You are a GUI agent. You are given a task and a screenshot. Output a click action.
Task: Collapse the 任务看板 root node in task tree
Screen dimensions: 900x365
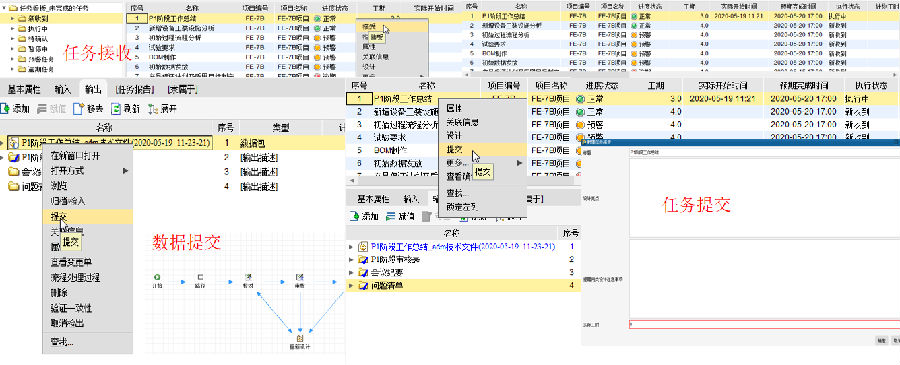tap(5, 8)
